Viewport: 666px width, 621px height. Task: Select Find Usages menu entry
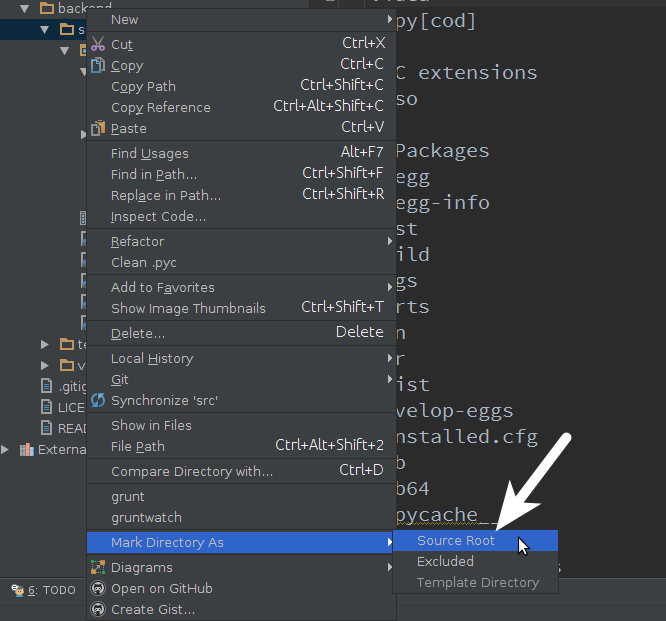[x=149, y=153]
